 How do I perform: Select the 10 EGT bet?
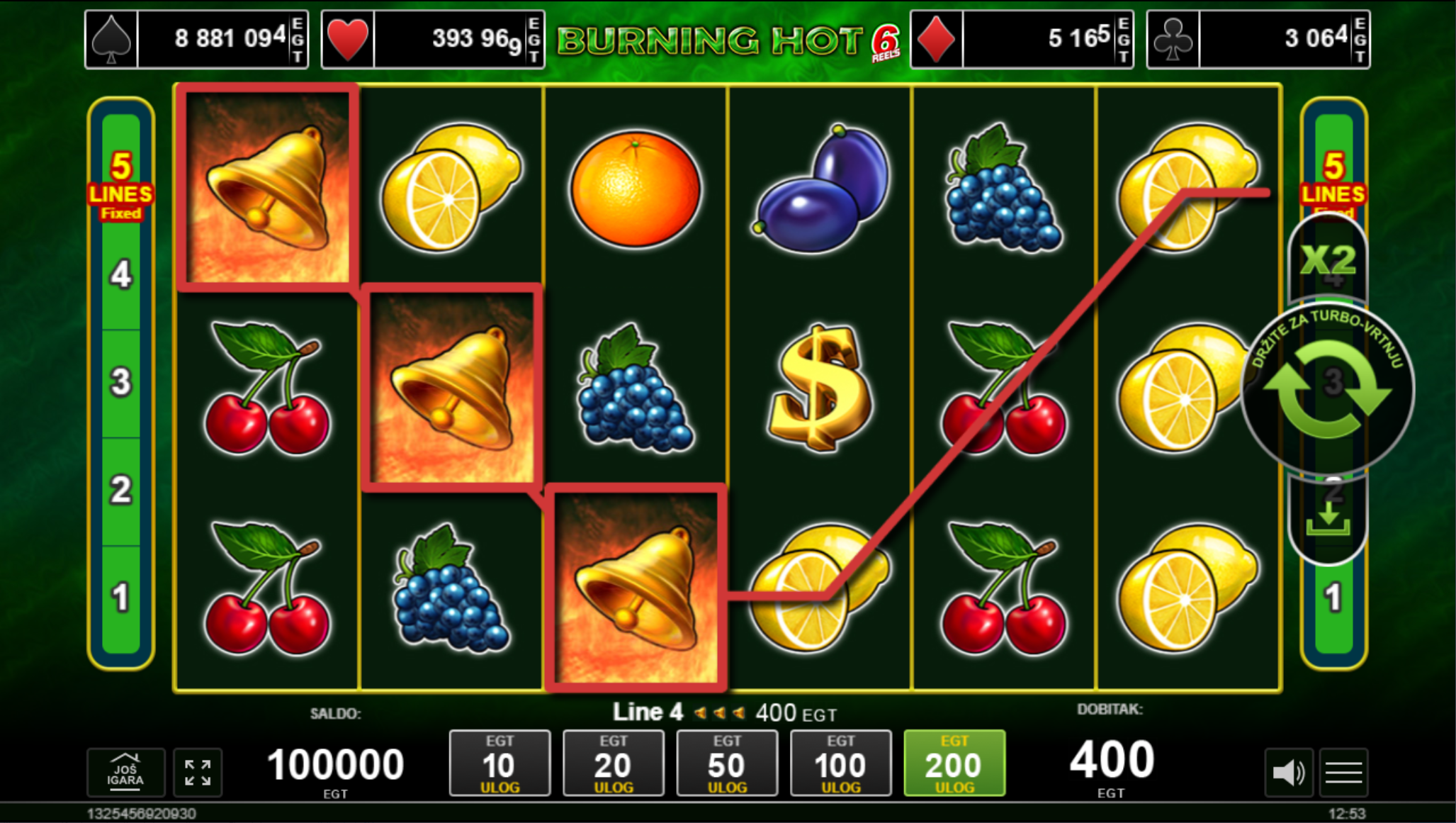pos(500,763)
